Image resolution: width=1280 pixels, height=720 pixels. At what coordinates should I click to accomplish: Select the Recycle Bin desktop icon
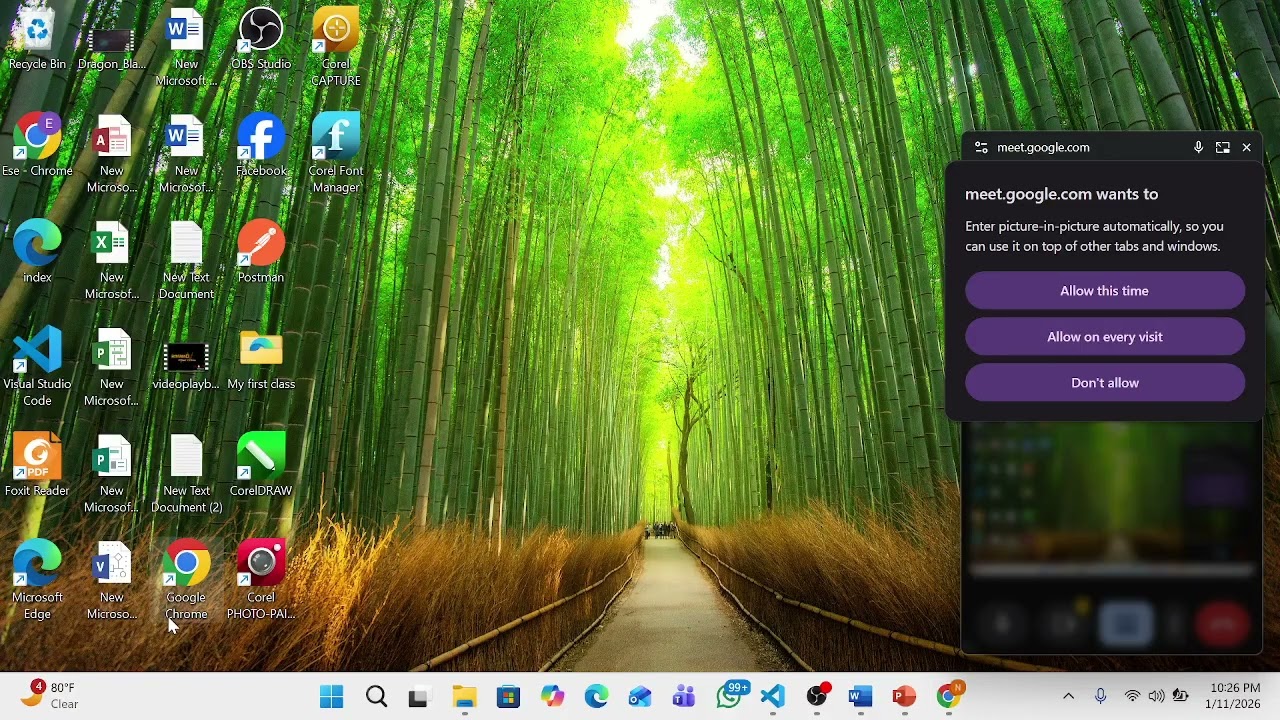pyautogui.click(x=37, y=40)
